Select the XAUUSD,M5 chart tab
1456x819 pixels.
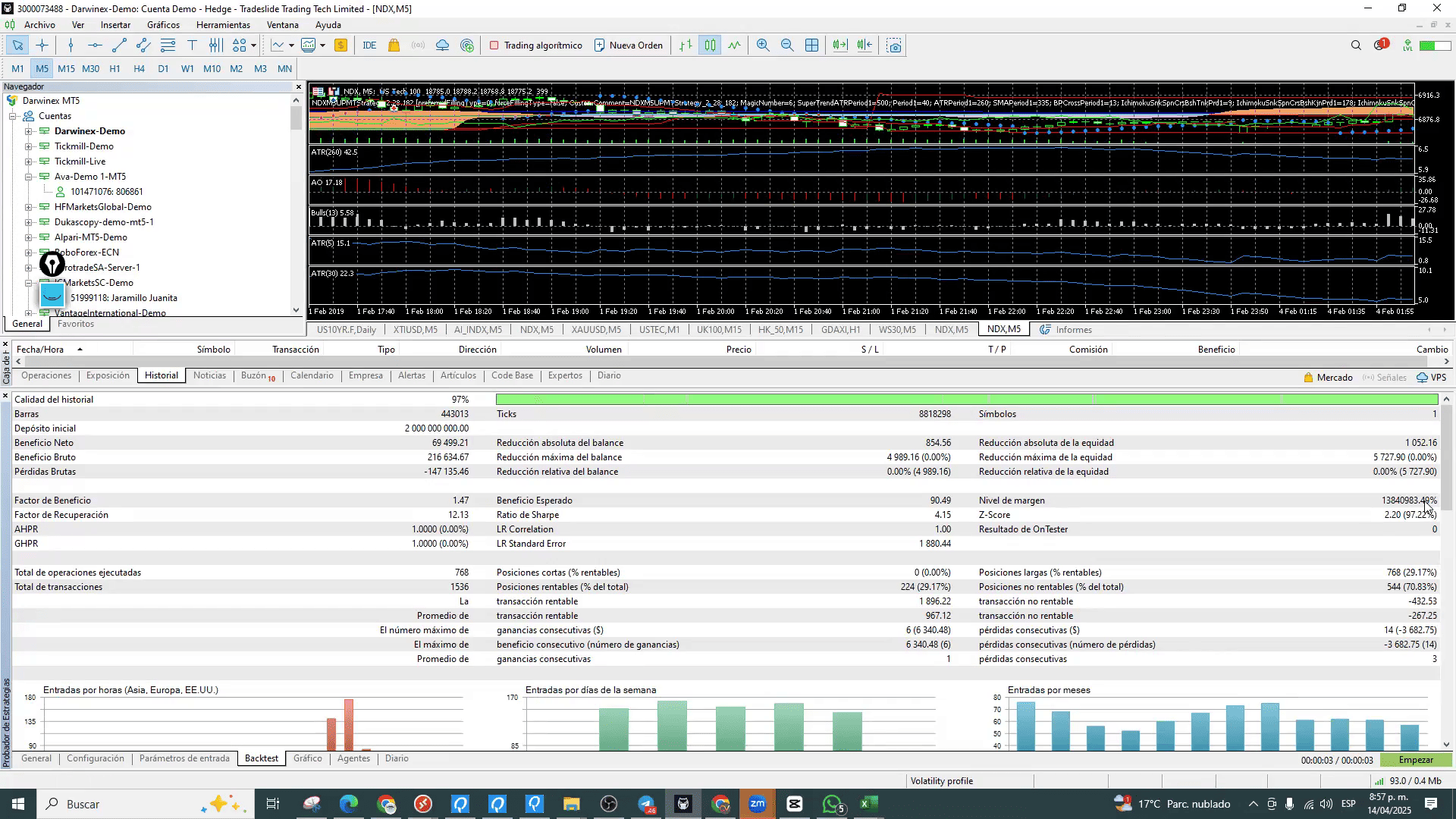[596, 330]
